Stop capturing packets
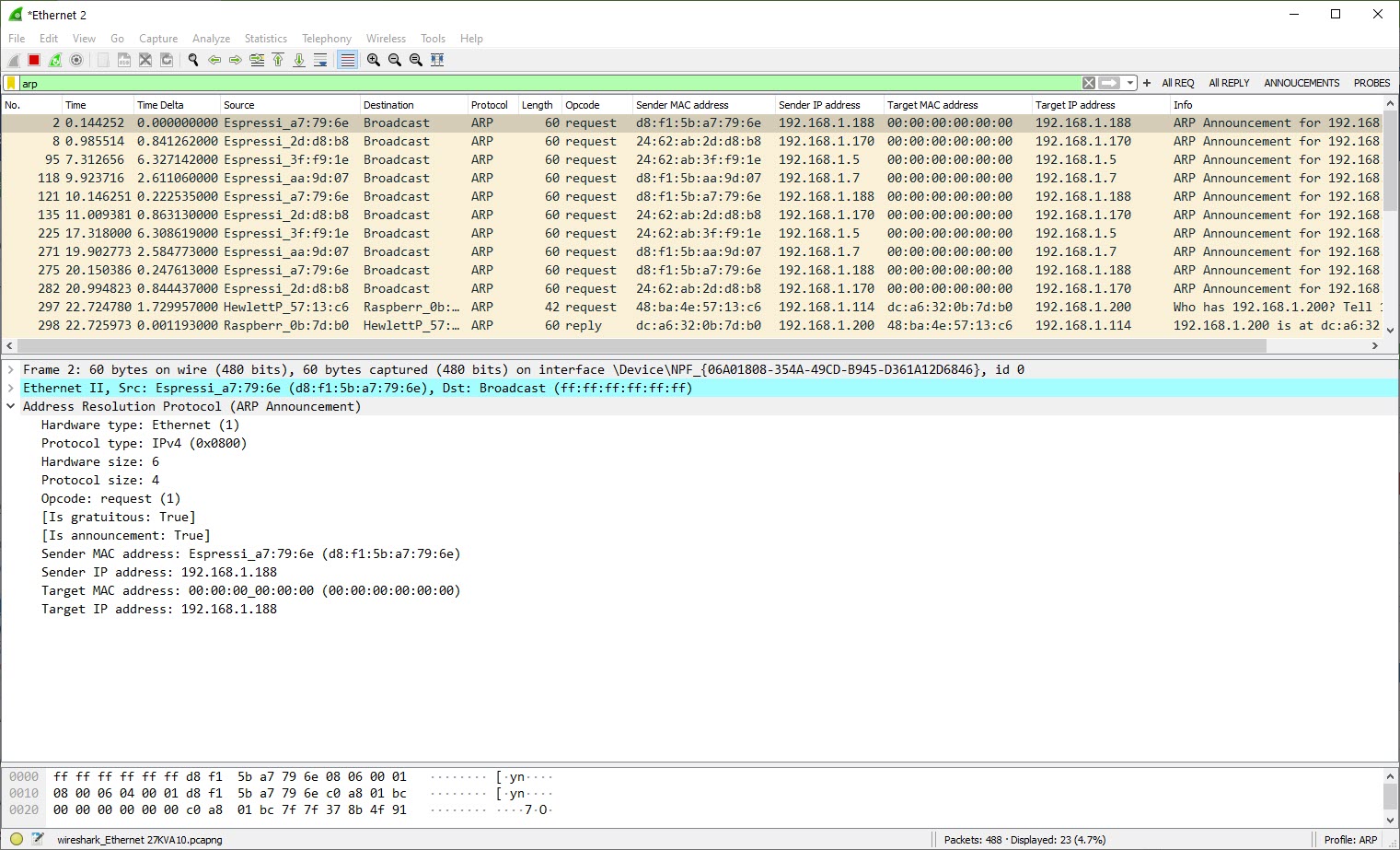Screen dimensions: 1400x850 click(x=32, y=60)
